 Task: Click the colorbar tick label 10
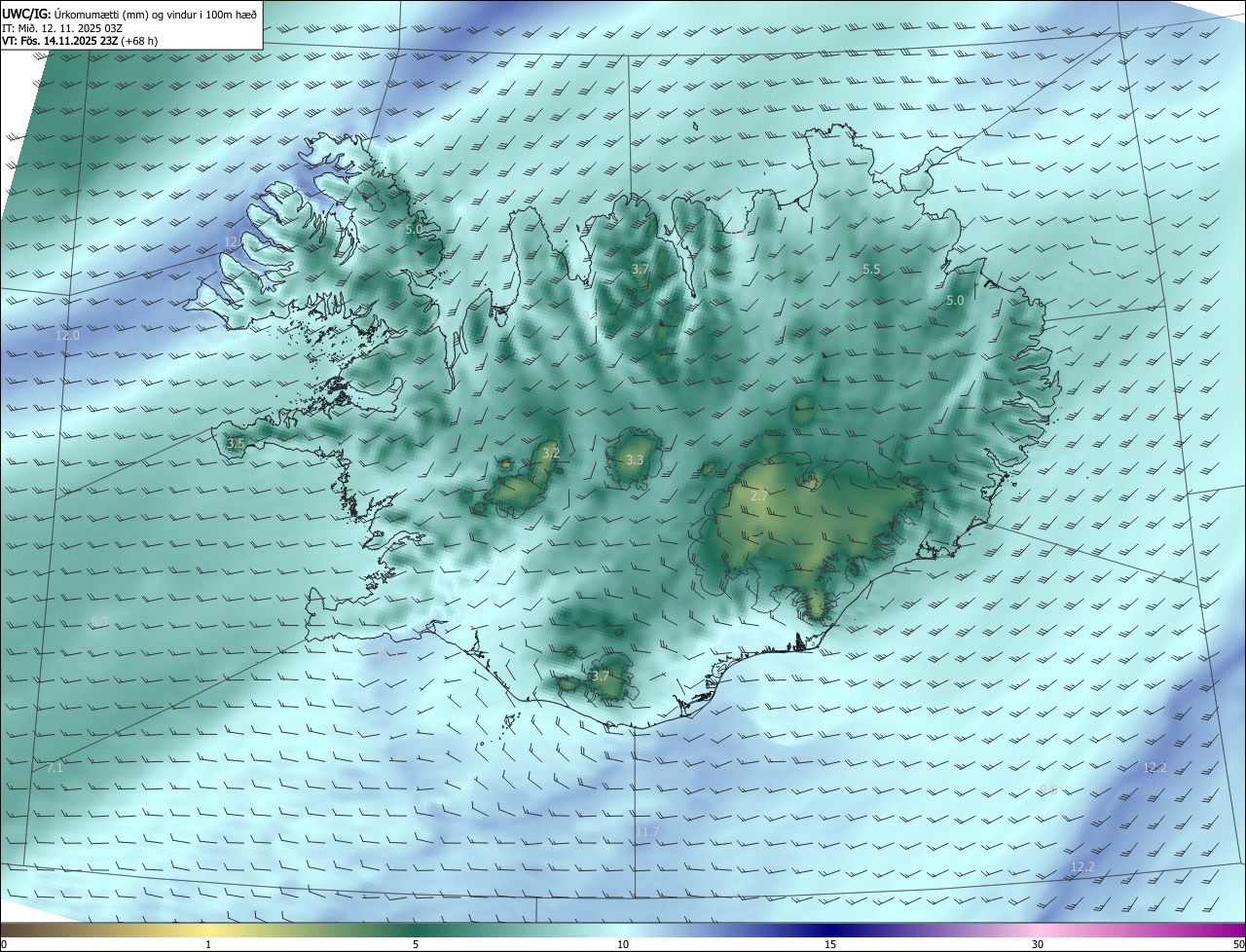pos(623,944)
